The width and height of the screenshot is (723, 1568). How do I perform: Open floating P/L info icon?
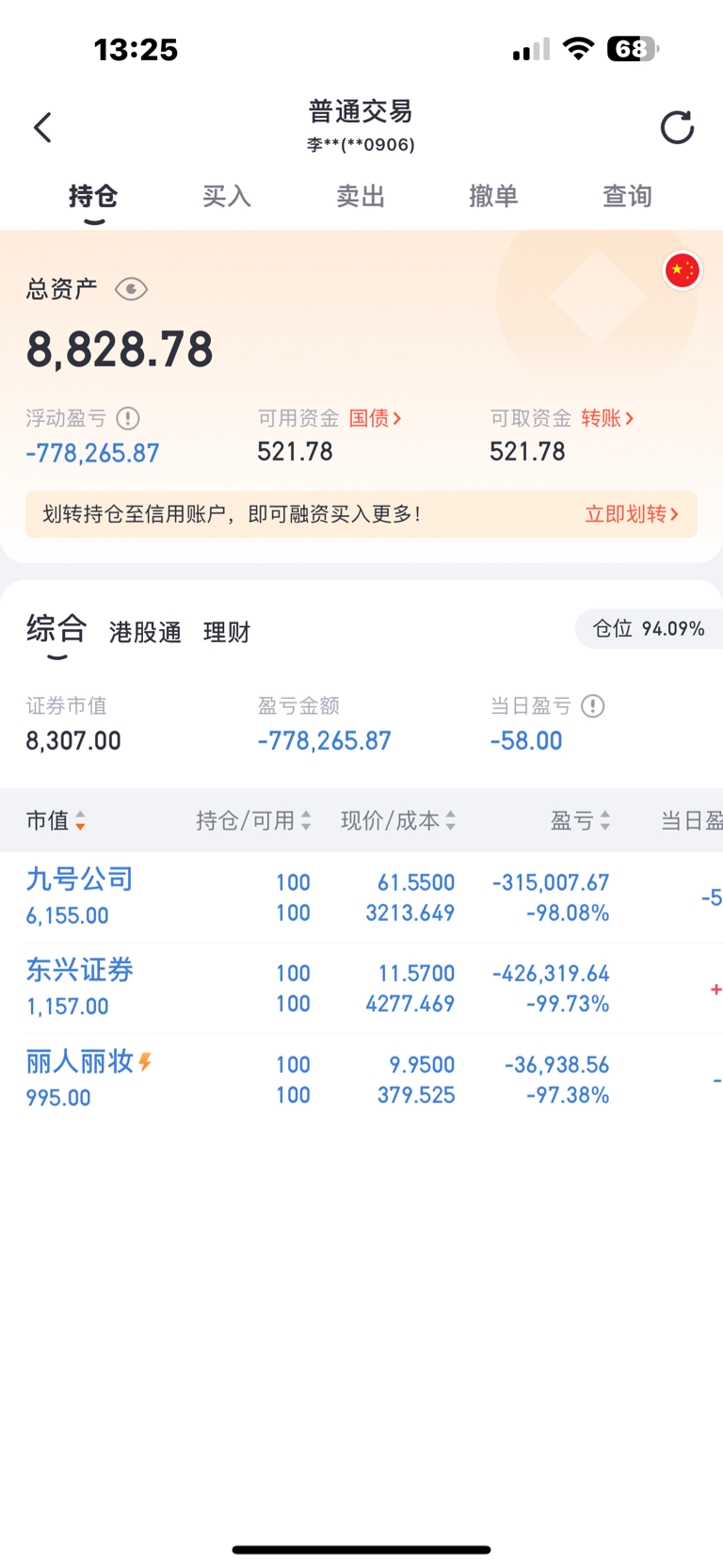pyautogui.click(x=128, y=418)
